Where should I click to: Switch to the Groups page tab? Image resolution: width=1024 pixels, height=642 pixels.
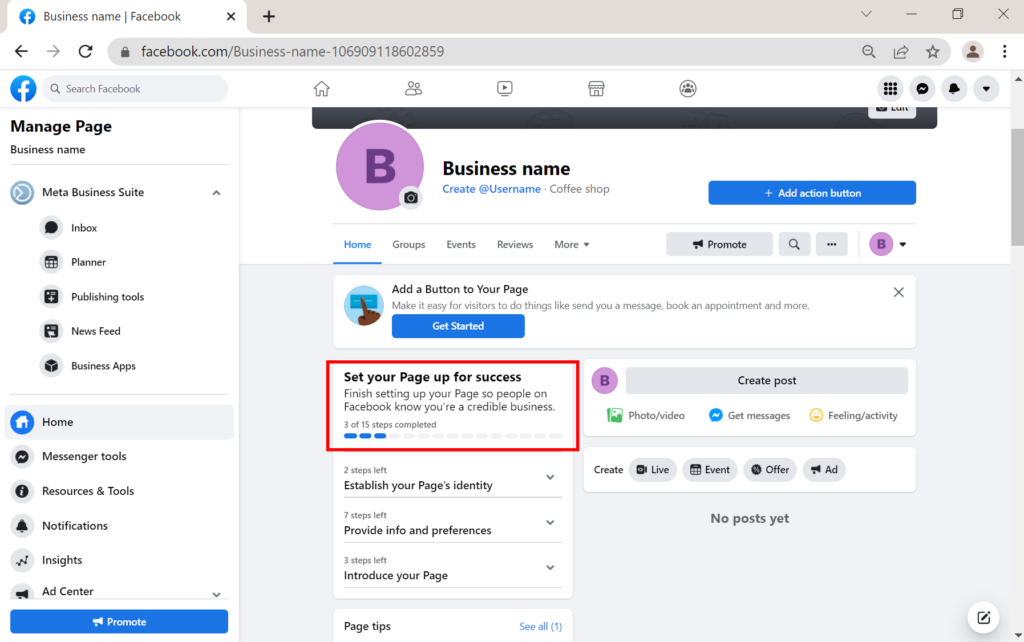pyautogui.click(x=409, y=244)
